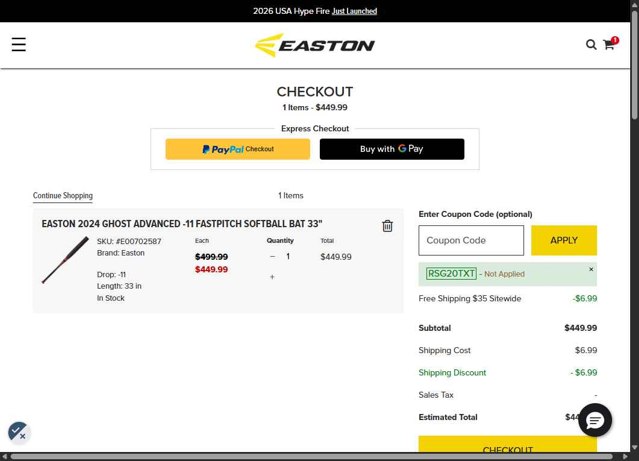Decrease quantity with the minus button

(272, 256)
